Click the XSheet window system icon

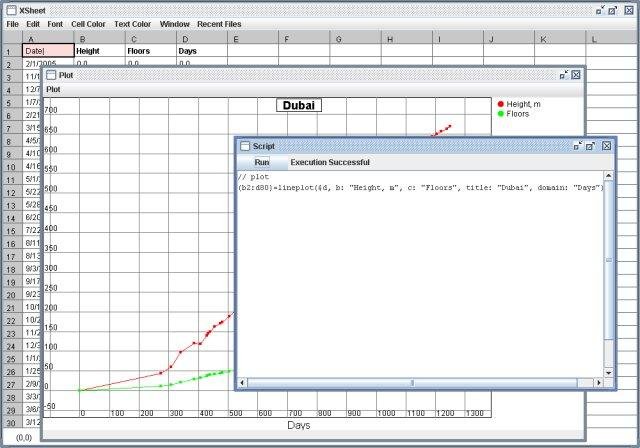pyautogui.click(x=11, y=10)
